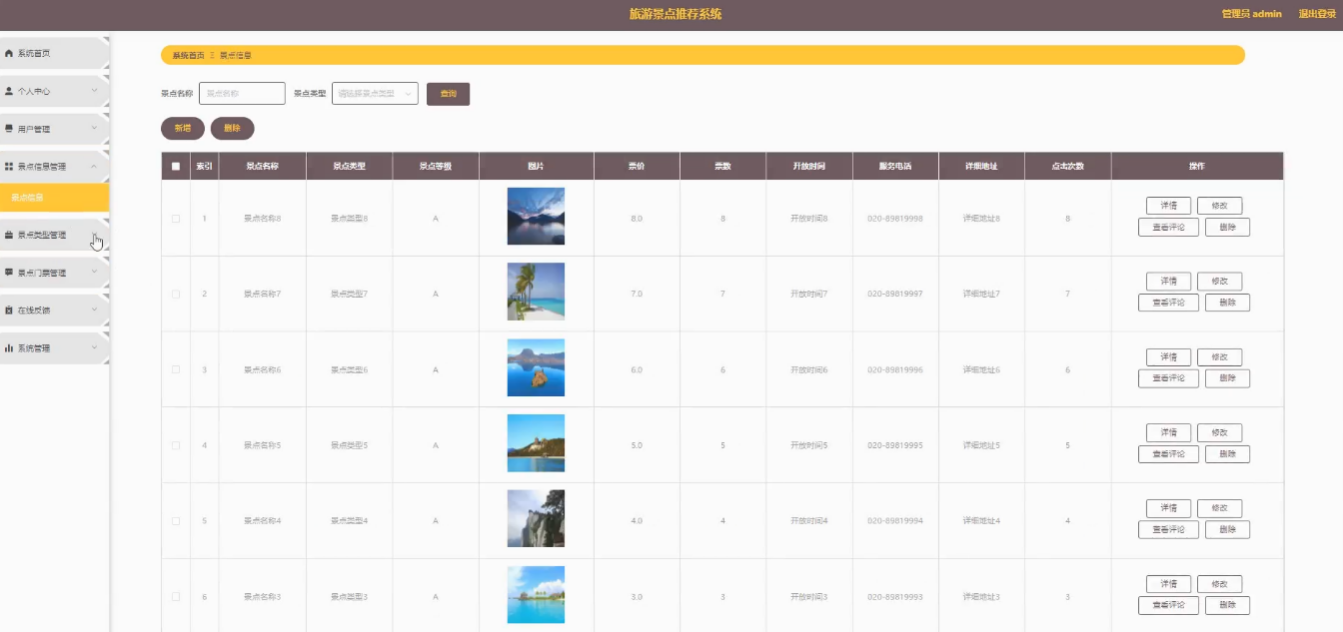Collapse the 景点信息管理 sidebar menu
This screenshot has width=1343, height=632.
tap(94, 167)
